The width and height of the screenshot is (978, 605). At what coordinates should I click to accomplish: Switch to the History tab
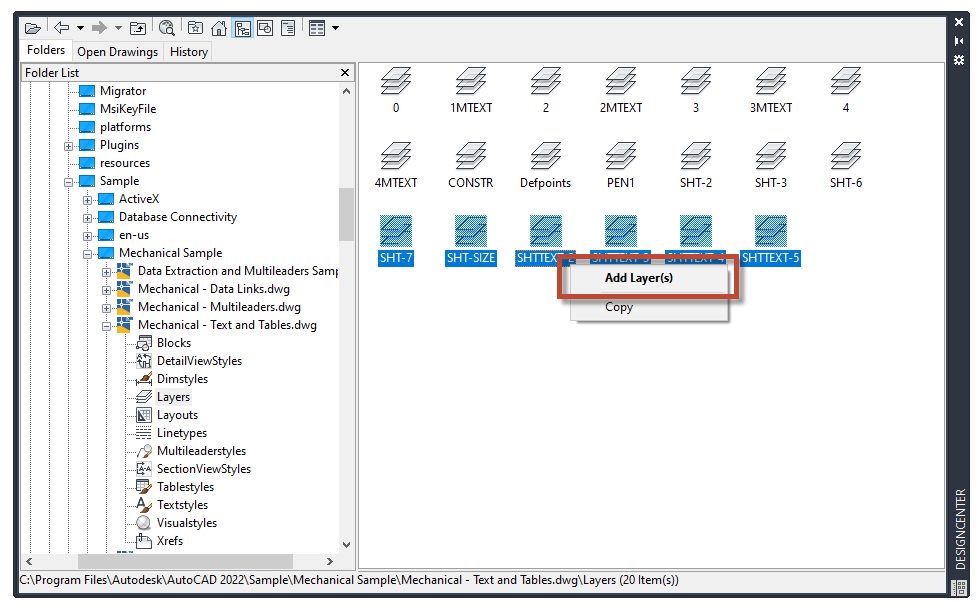coord(189,52)
